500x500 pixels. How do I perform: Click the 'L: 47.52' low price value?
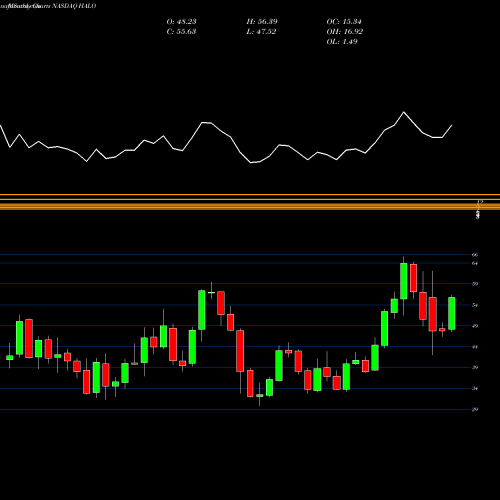261,32
